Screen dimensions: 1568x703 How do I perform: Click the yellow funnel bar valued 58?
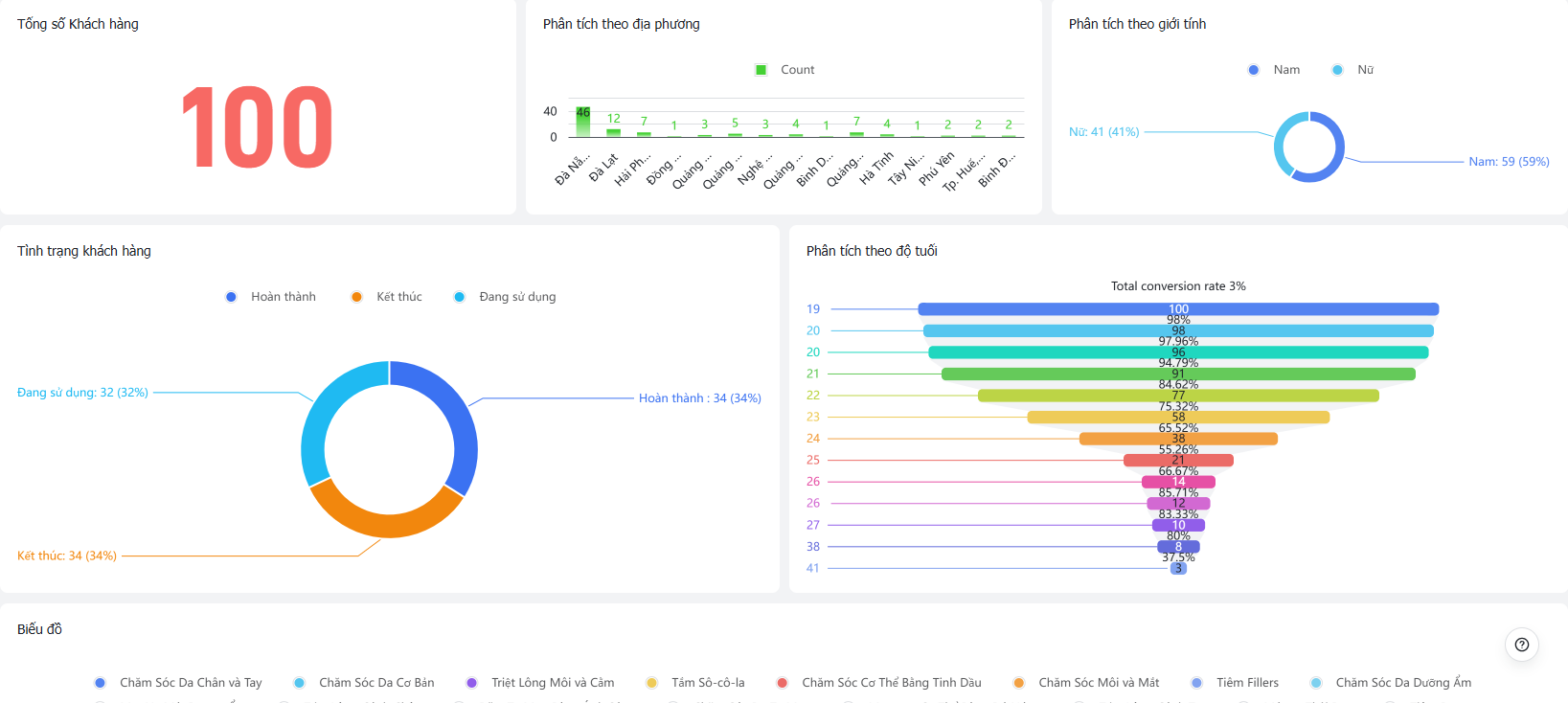[1178, 417]
